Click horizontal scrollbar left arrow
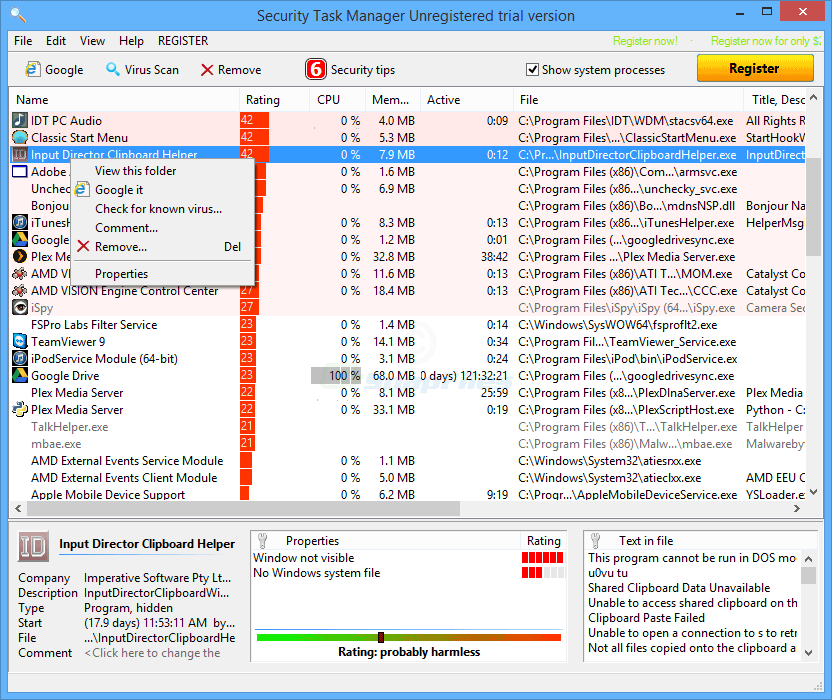This screenshot has height=700, width=832. (x=18, y=508)
